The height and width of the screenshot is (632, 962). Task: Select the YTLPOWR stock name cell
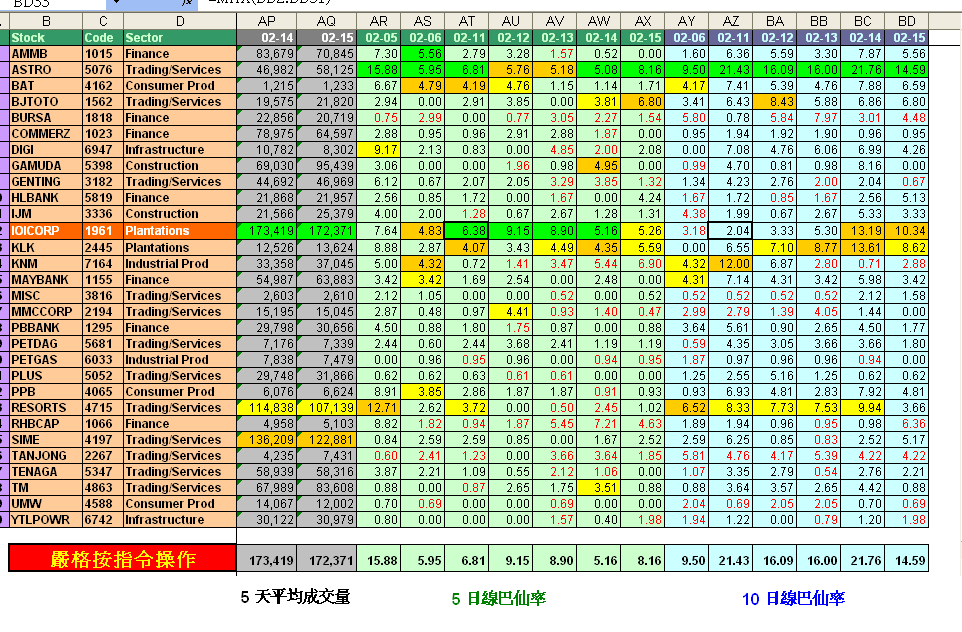[45, 520]
